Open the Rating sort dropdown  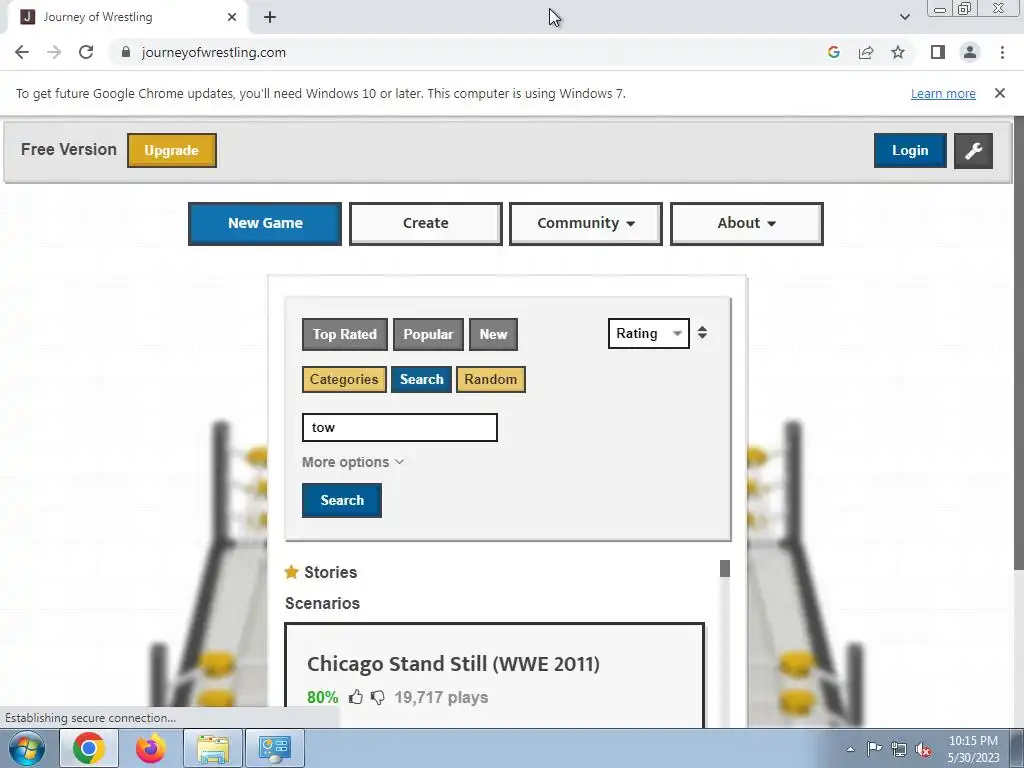(648, 334)
